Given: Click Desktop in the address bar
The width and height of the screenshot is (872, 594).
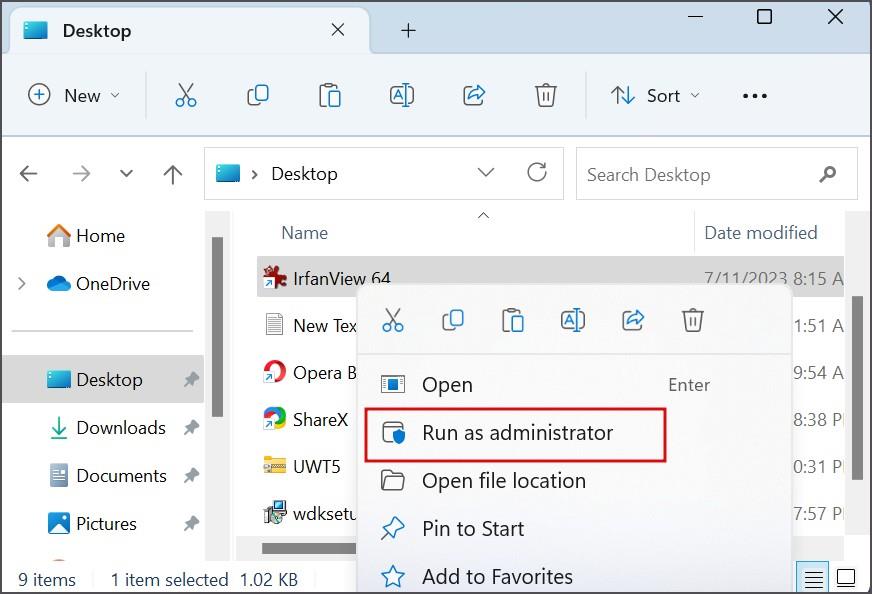Looking at the screenshot, I should pyautogui.click(x=304, y=174).
